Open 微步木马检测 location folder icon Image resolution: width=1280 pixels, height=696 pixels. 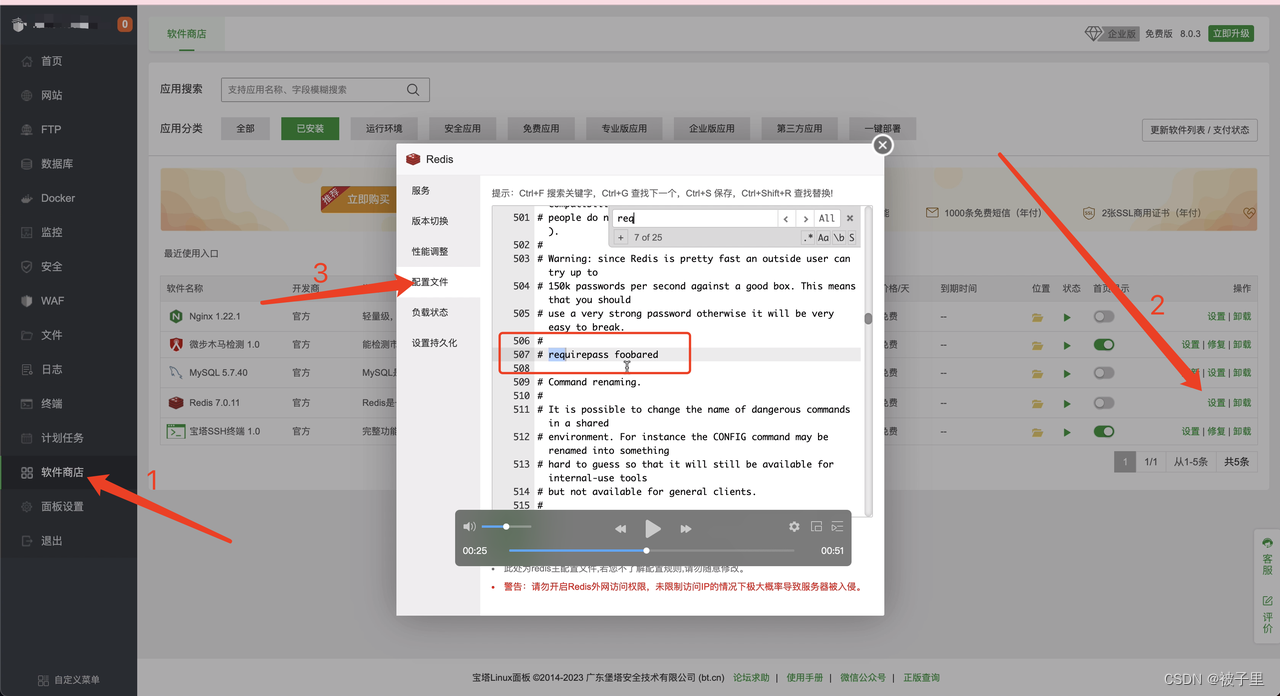pos(1038,345)
